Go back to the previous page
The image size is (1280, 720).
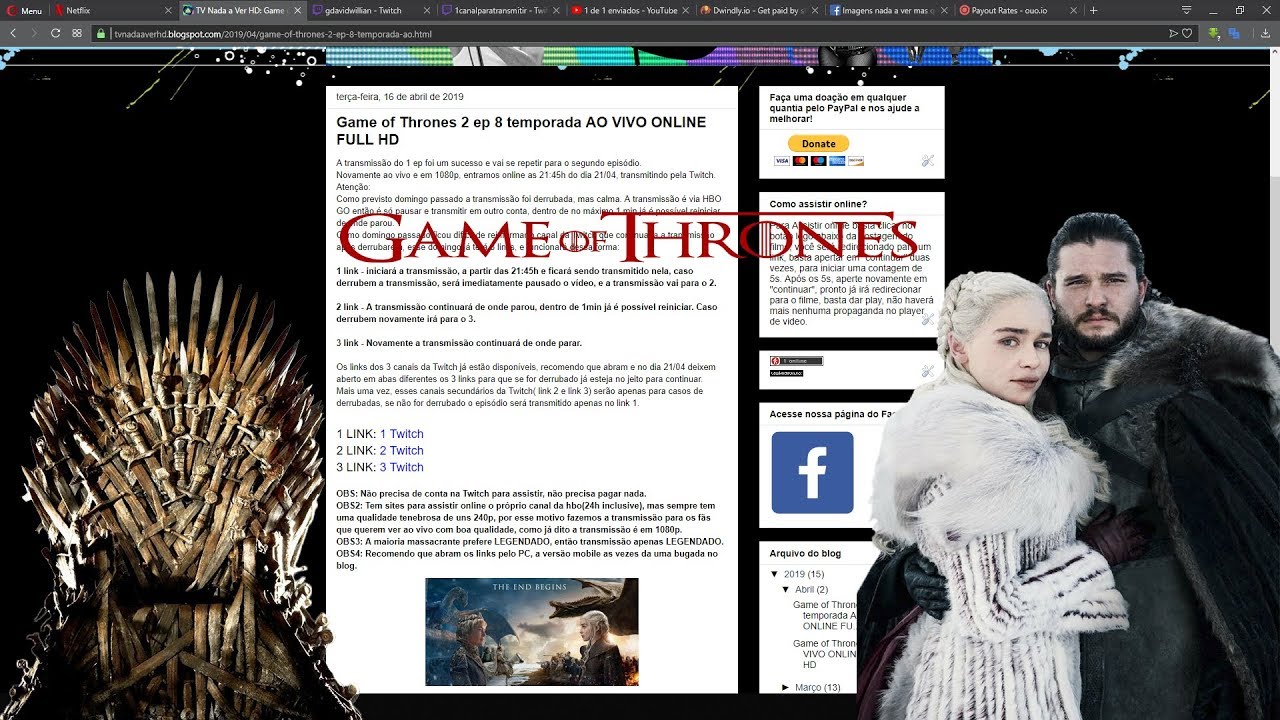pos(13,33)
